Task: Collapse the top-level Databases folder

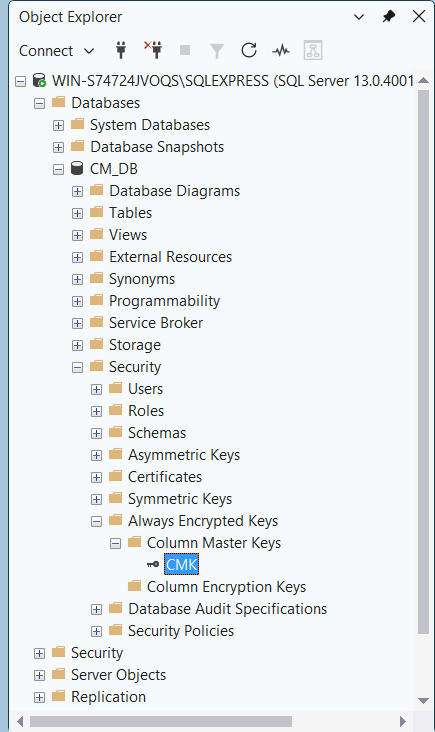Action: (x=39, y=104)
